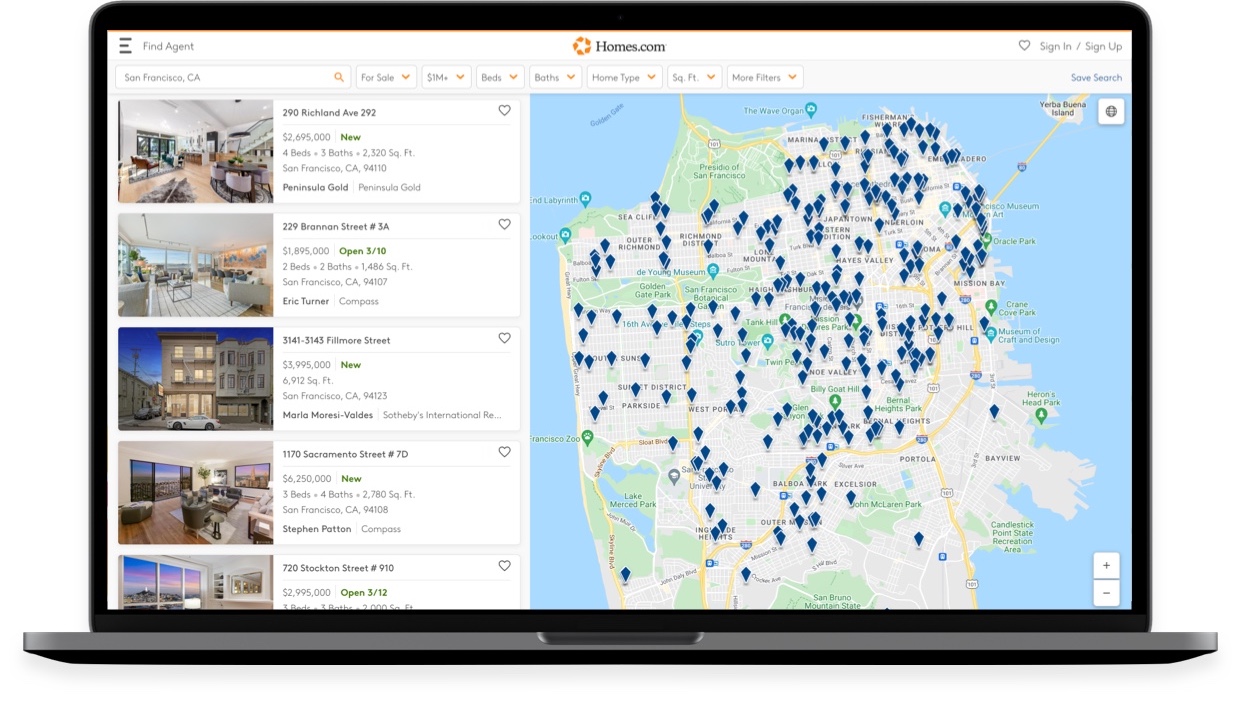Open the 229 Brannan Street listing photo
Screen dimensions: 1240x720
click(196, 265)
